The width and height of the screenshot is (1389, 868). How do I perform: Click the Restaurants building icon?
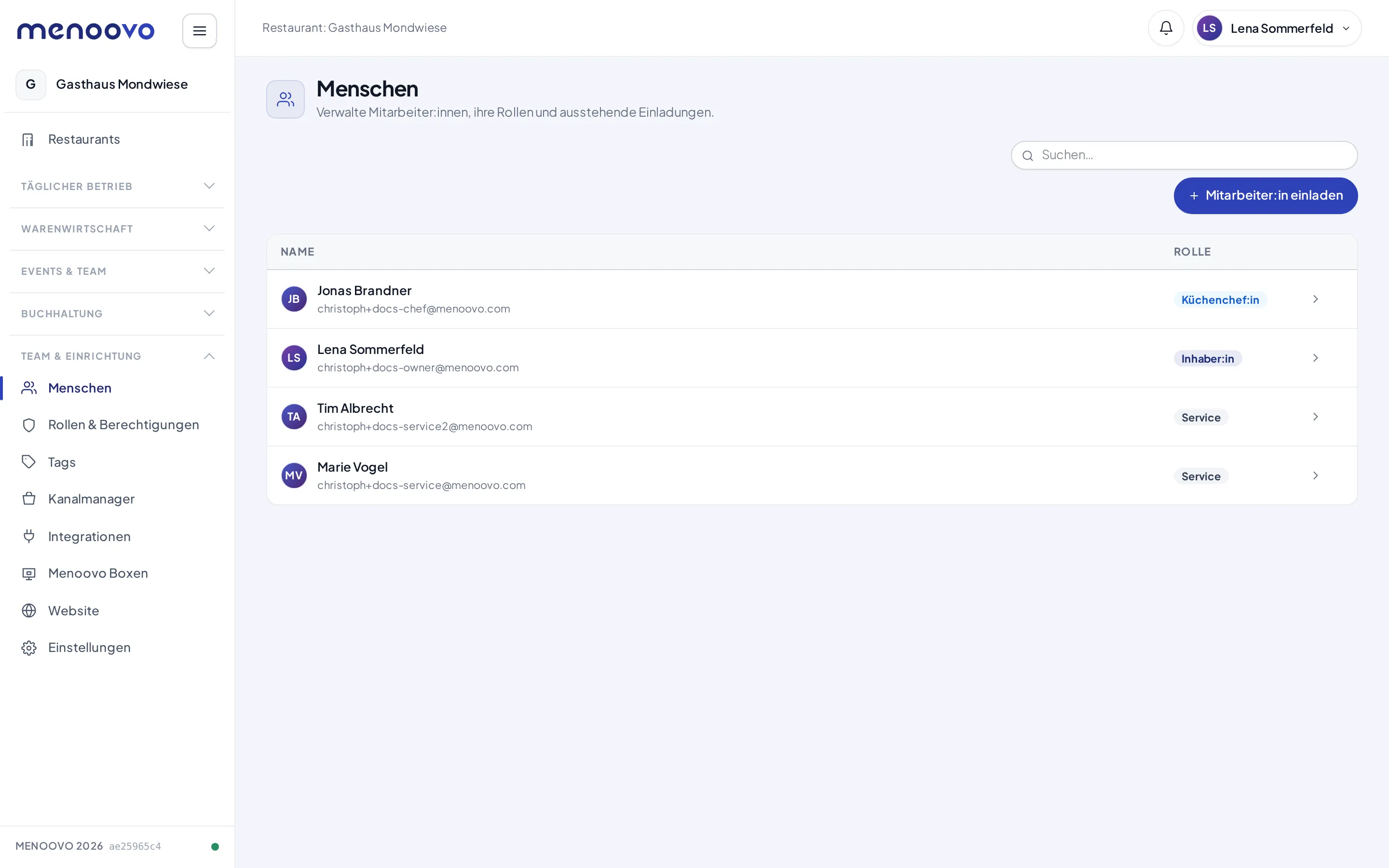tap(28, 139)
